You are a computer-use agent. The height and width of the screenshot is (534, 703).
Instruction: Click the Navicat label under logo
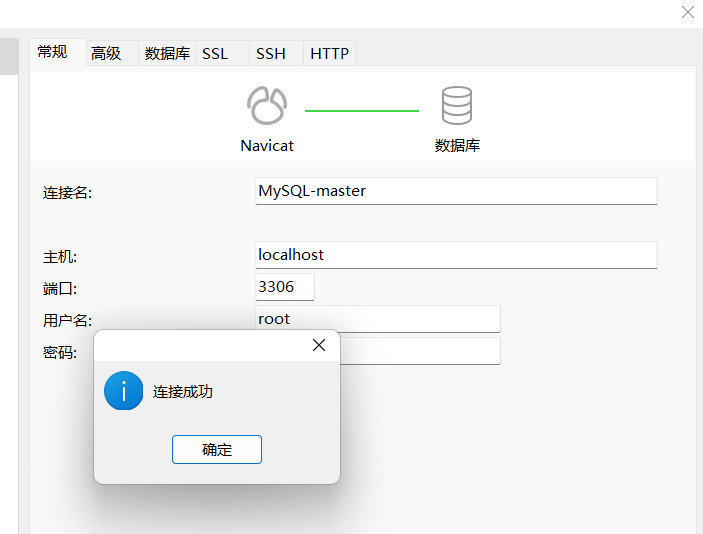click(267, 146)
